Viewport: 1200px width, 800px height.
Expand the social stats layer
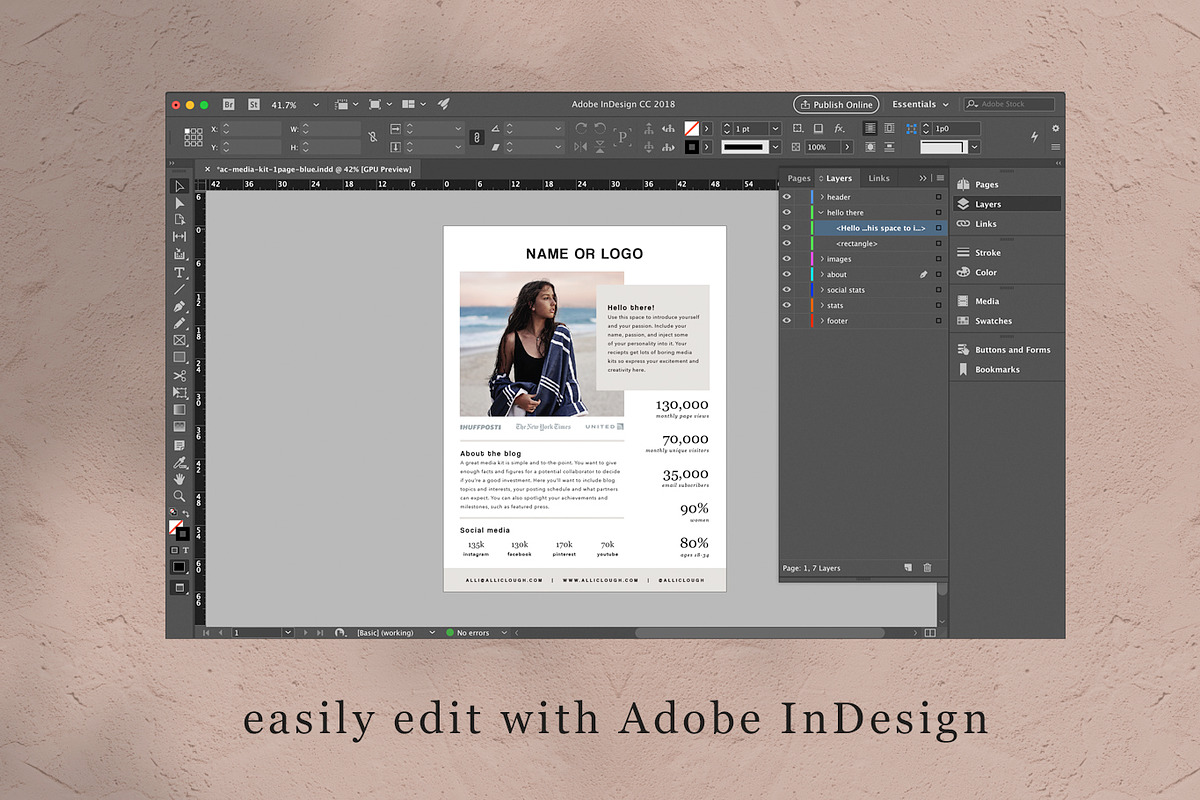tap(821, 290)
